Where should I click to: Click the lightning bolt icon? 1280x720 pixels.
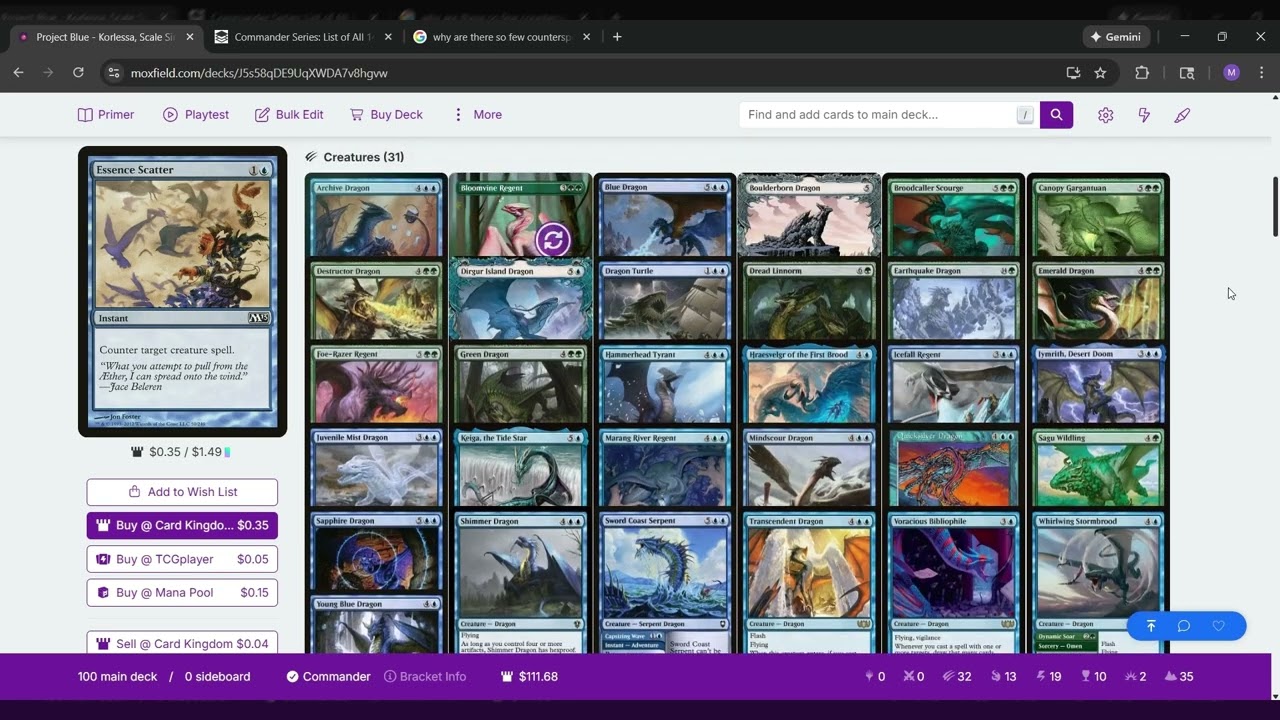pyautogui.click(x=1144, y=115)
